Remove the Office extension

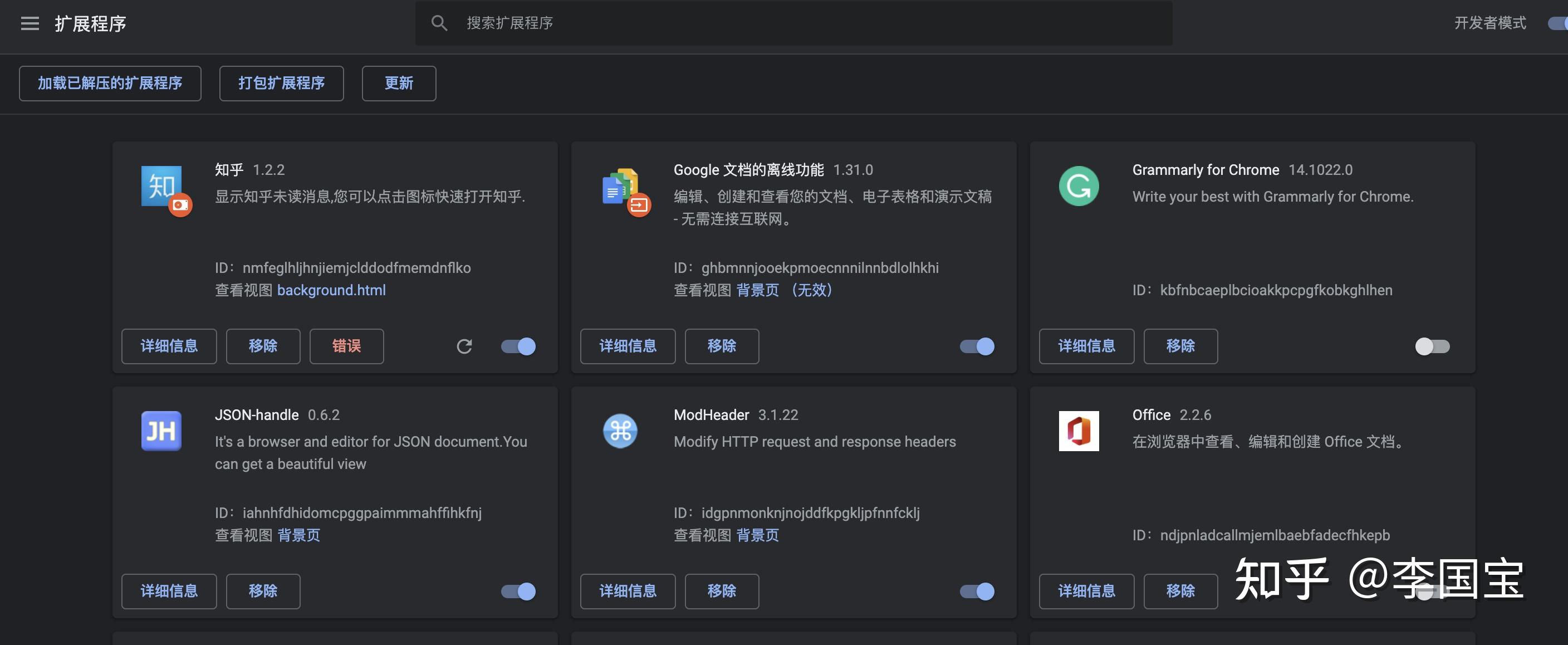tap(1181, 592)
